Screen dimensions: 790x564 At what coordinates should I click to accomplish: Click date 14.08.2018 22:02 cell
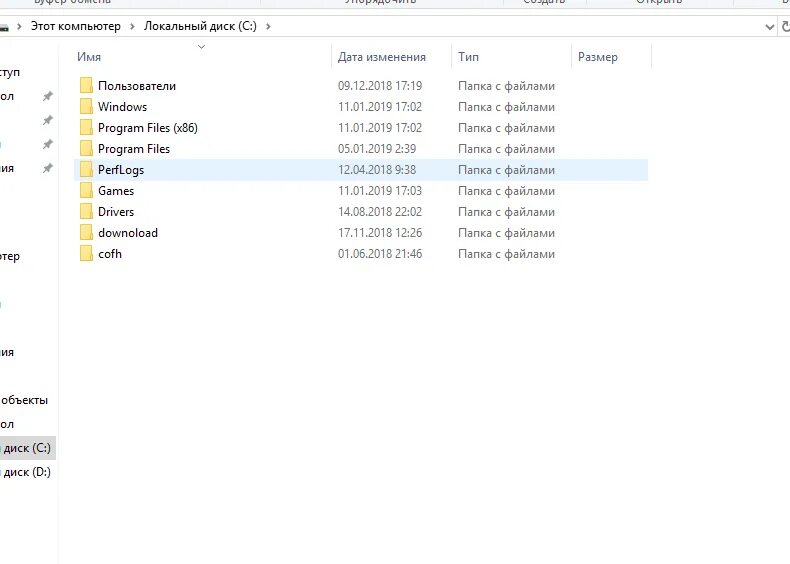pos(380,212)
